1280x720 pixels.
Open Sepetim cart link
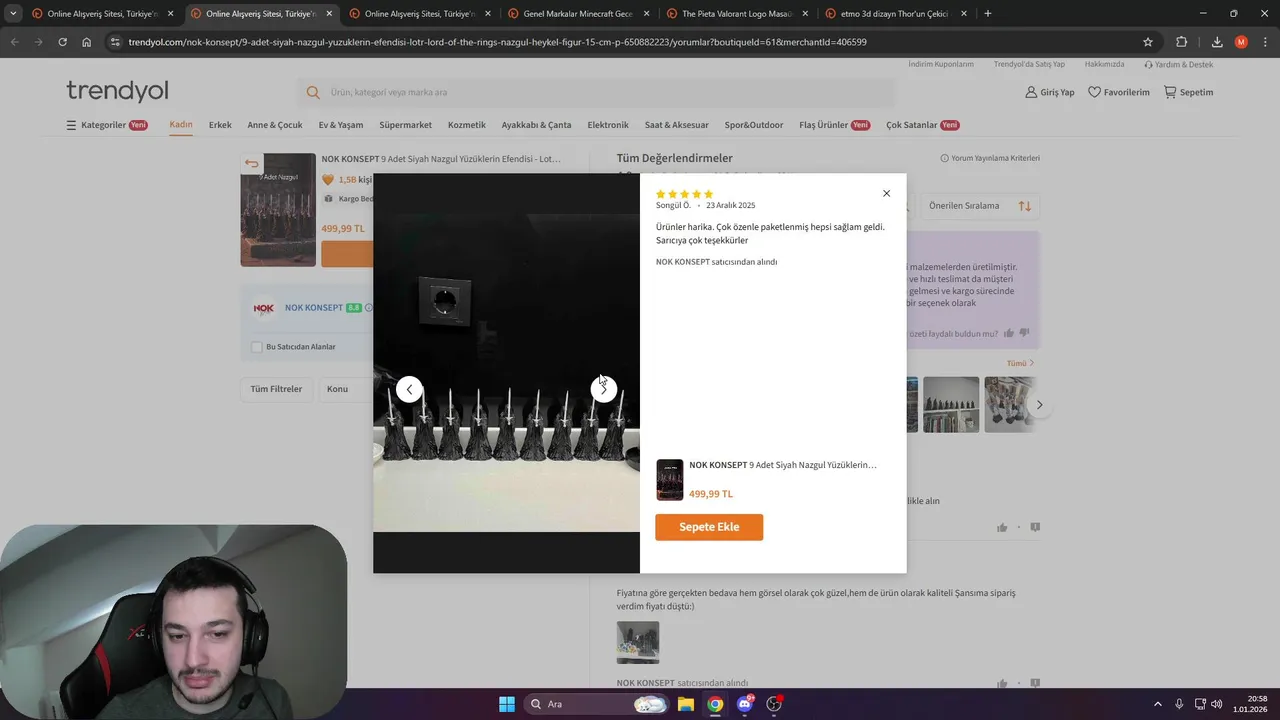[1189, 92]
